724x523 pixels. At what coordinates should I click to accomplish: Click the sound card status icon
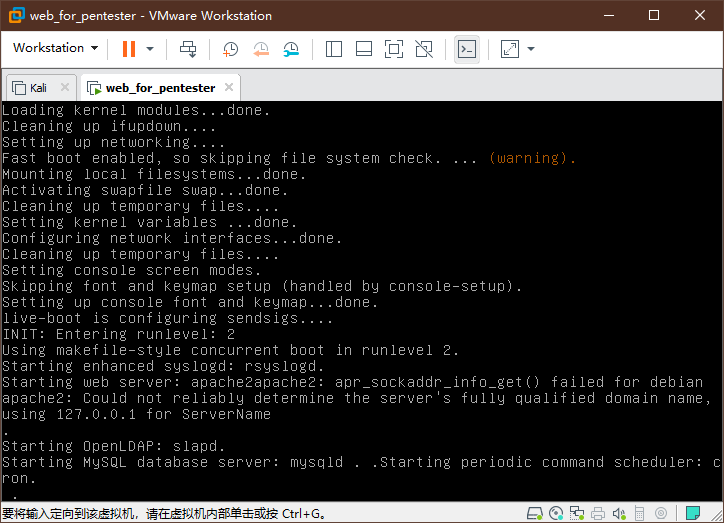click(619, 513)
